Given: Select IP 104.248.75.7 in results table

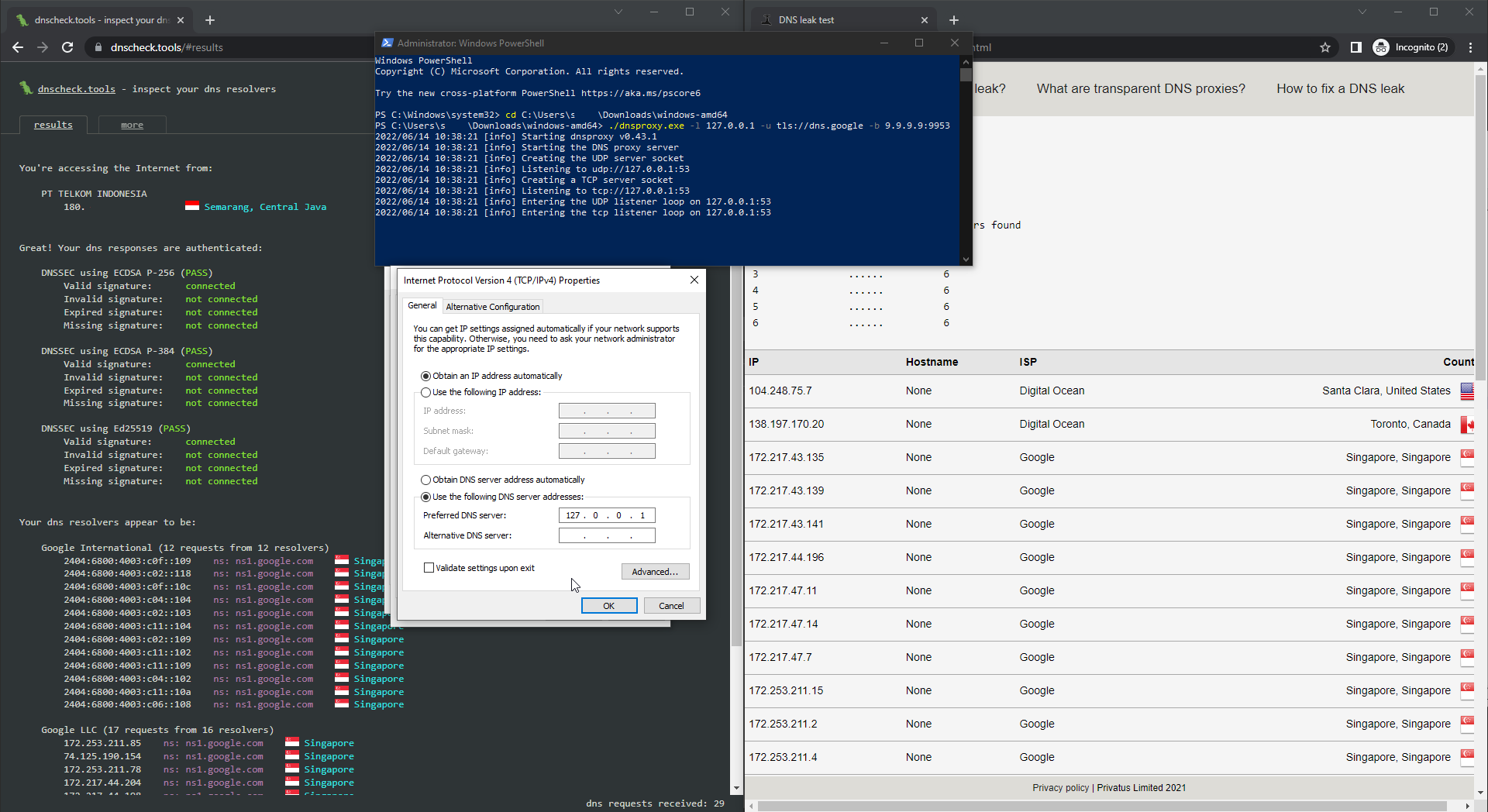Looking at the screenshot, I should tap(780, 391).
